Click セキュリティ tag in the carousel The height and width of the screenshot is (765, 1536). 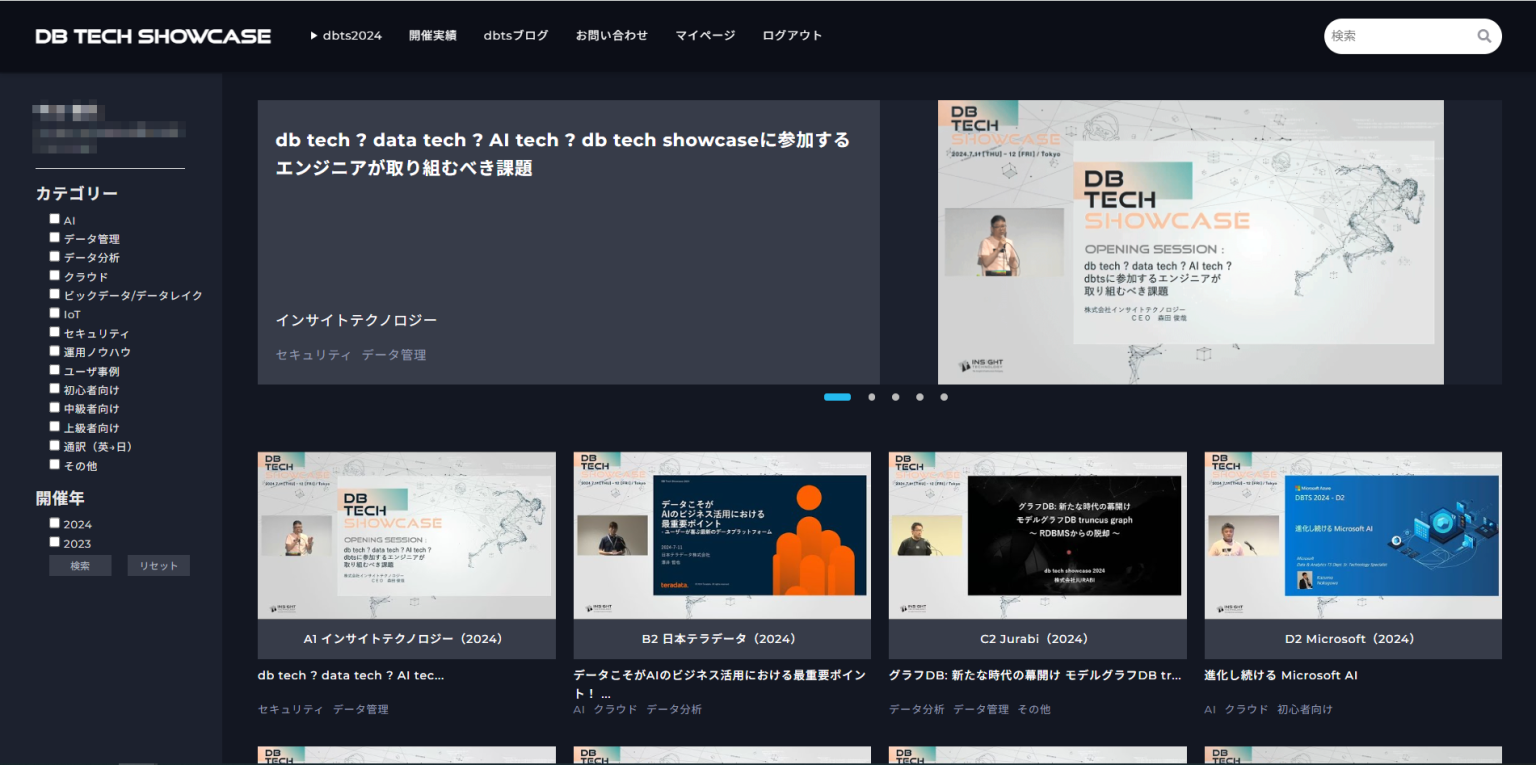pos(314,355)
